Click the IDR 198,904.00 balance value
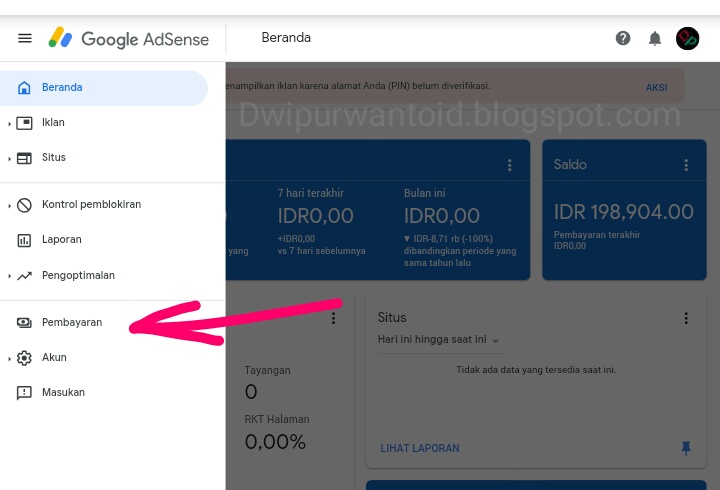Image resolution: width=720 pixels, height=490 pixels. tap(624, 212)
